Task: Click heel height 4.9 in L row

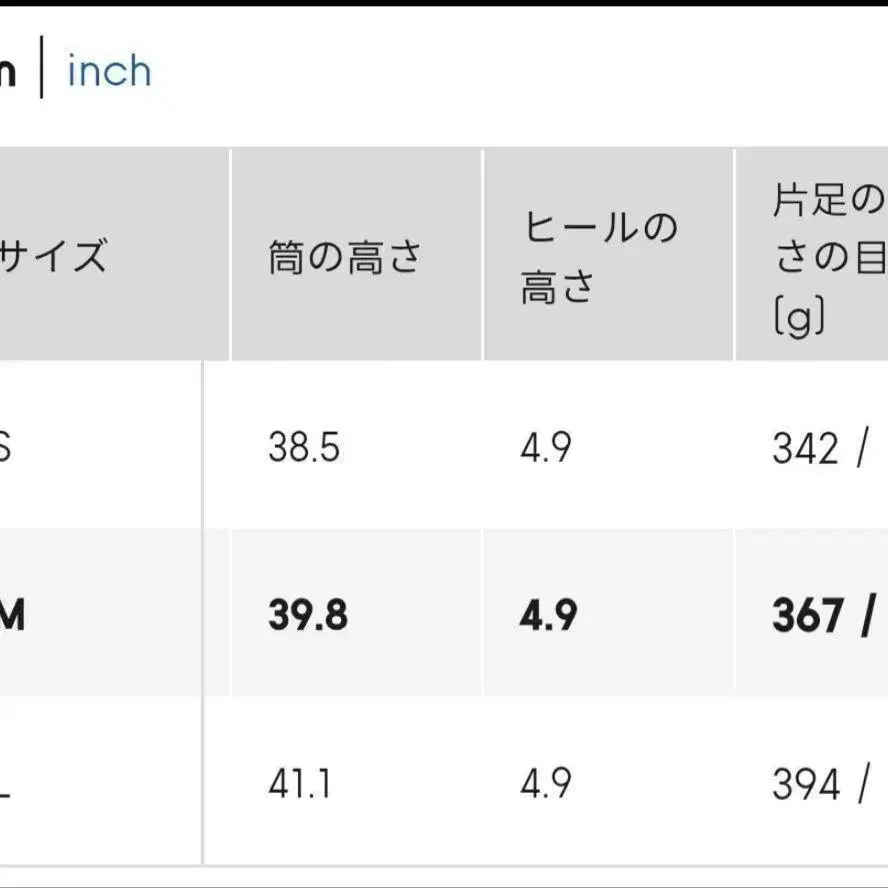Action: tap(545, 784)
